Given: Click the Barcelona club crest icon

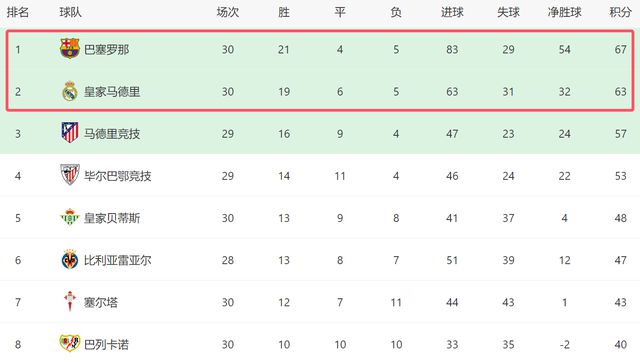Looking at the screenshot, I should (69, 49).
